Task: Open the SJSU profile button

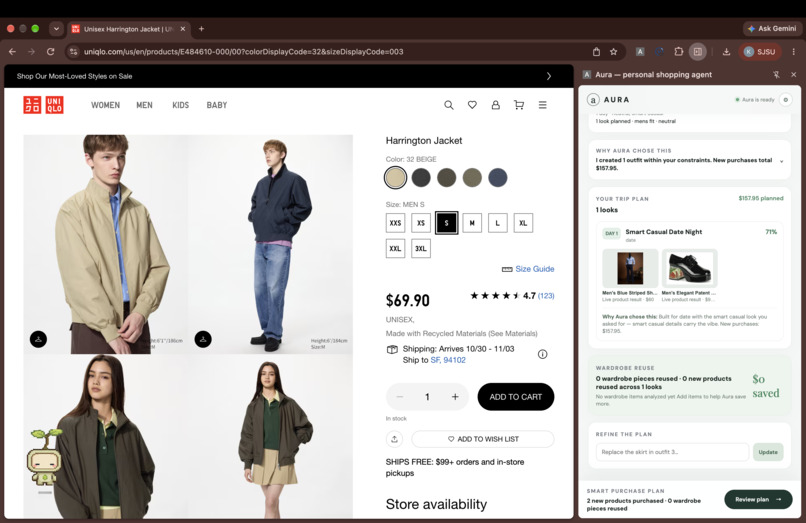Action: (x=760, y=51)
